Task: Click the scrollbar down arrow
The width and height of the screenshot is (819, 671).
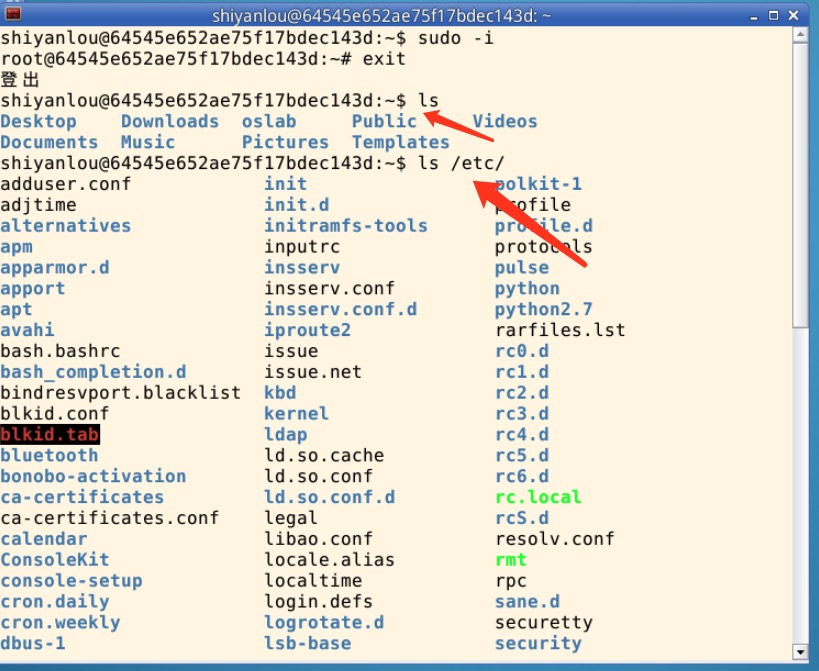Action: (x=799, y=653)
